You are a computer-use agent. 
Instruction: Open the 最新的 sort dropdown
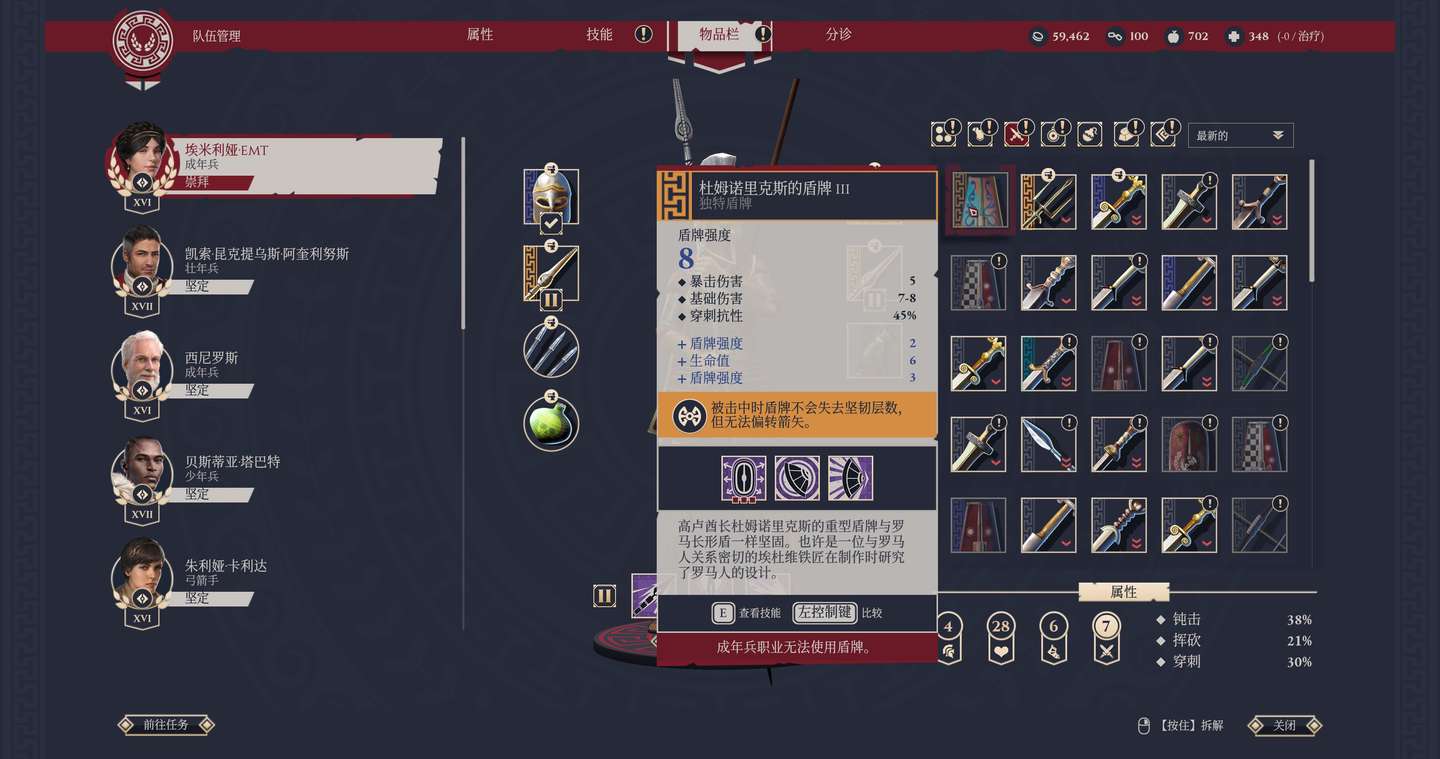1240,135
